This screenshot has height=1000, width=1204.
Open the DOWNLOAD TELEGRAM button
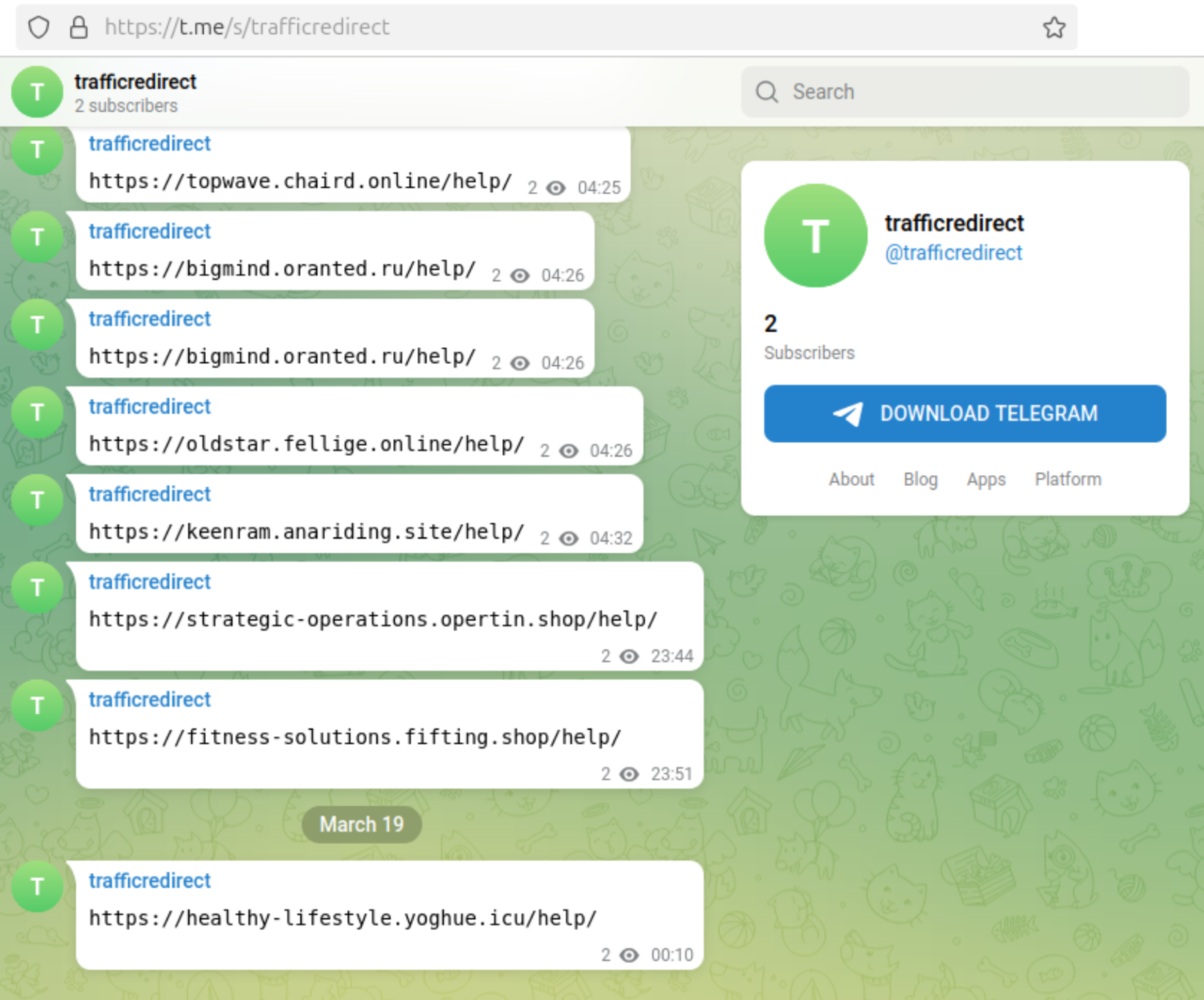point(964,414)
